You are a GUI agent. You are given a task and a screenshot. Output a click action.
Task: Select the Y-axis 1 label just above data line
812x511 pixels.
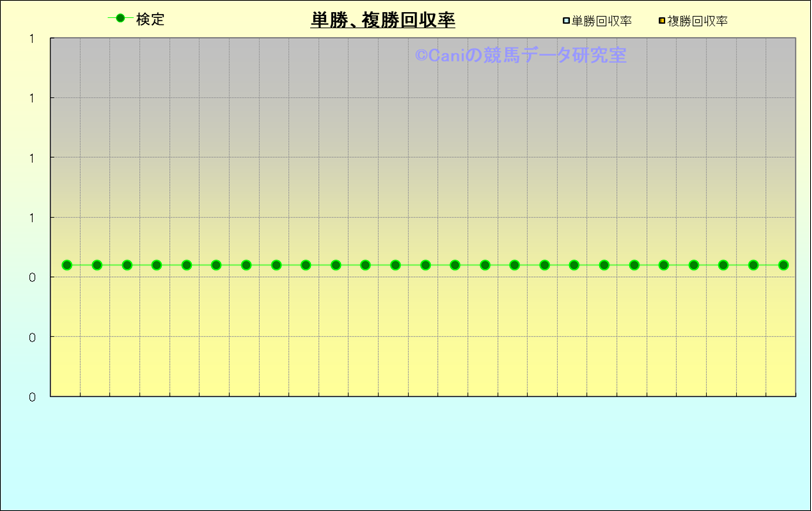pyautogui.click(x=32, y=218)
